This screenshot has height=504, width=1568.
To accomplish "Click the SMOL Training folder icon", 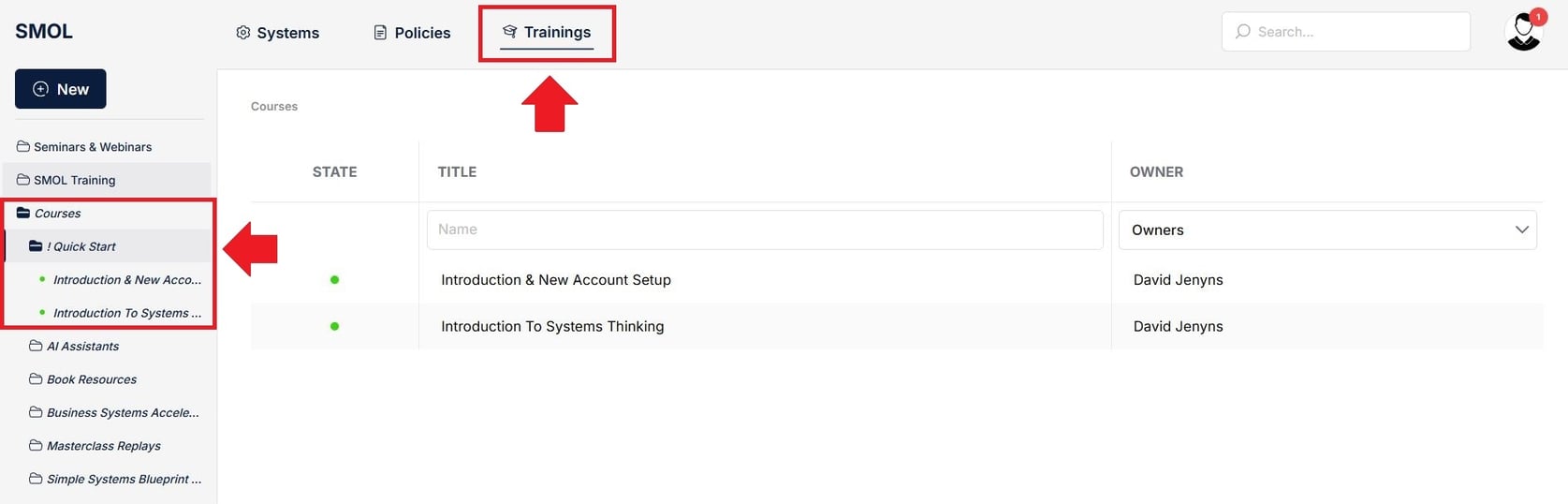I will 23,180.
